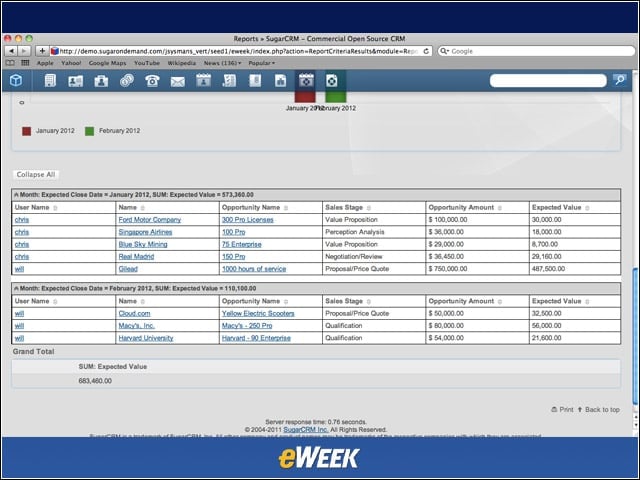Click the Google search field in browser

tap(536, 51)
